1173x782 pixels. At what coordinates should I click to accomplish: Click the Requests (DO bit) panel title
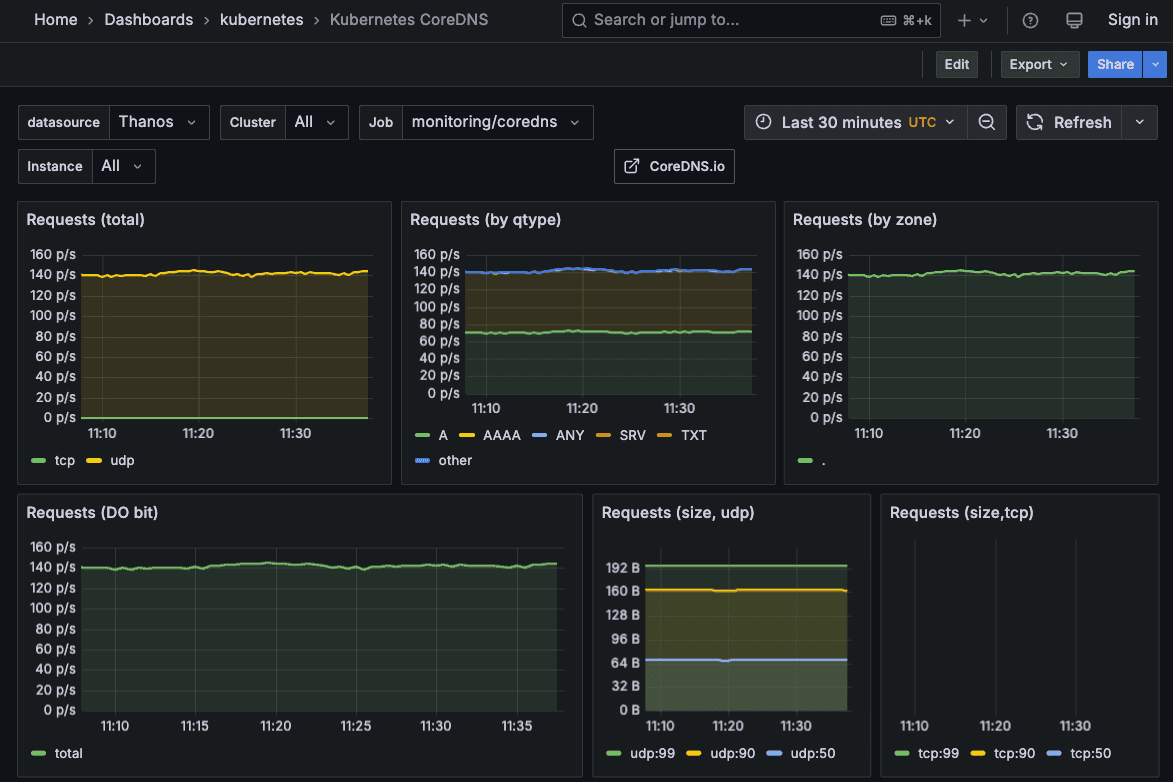click(x=92, y=513)
